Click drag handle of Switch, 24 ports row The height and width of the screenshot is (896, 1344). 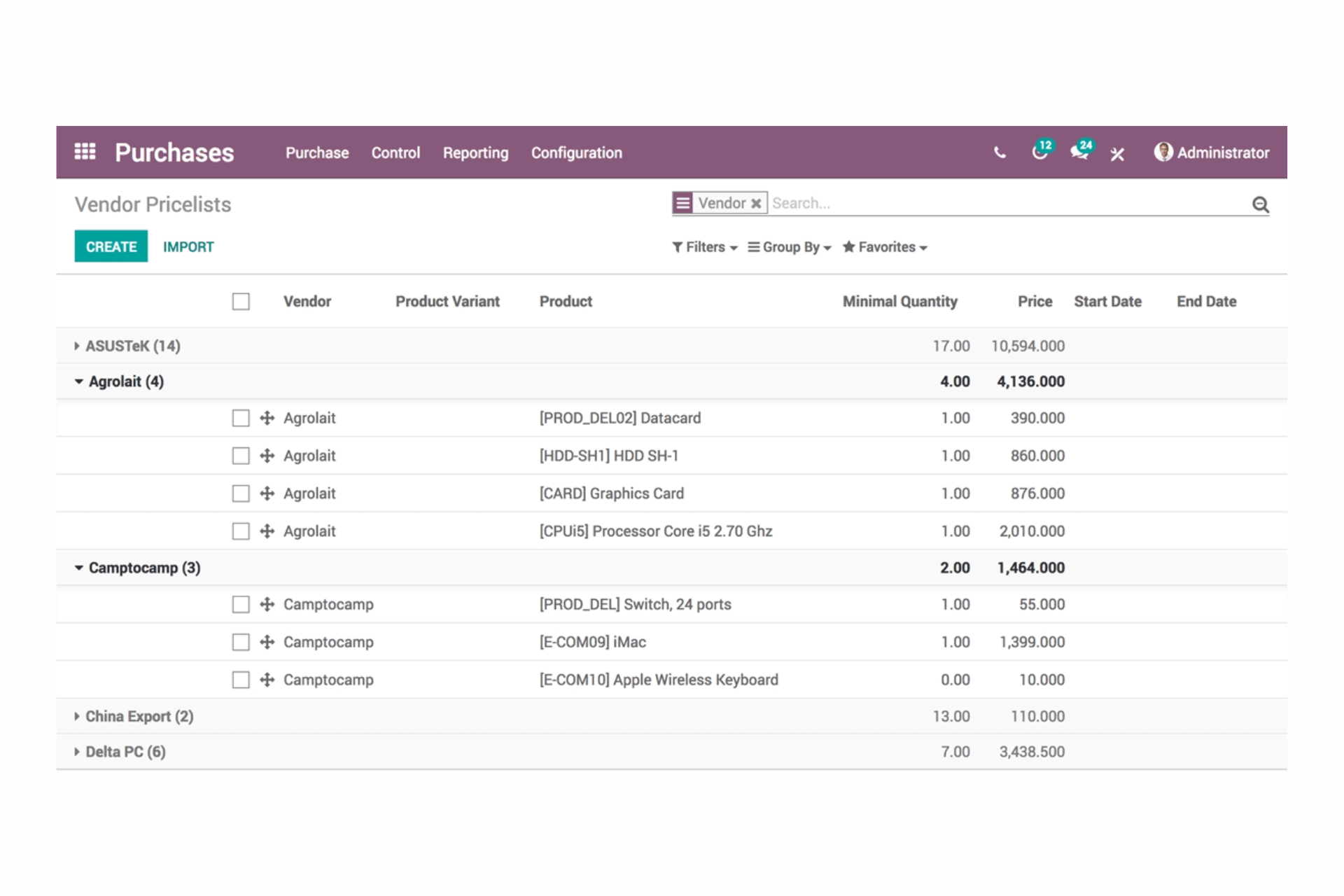267,604
